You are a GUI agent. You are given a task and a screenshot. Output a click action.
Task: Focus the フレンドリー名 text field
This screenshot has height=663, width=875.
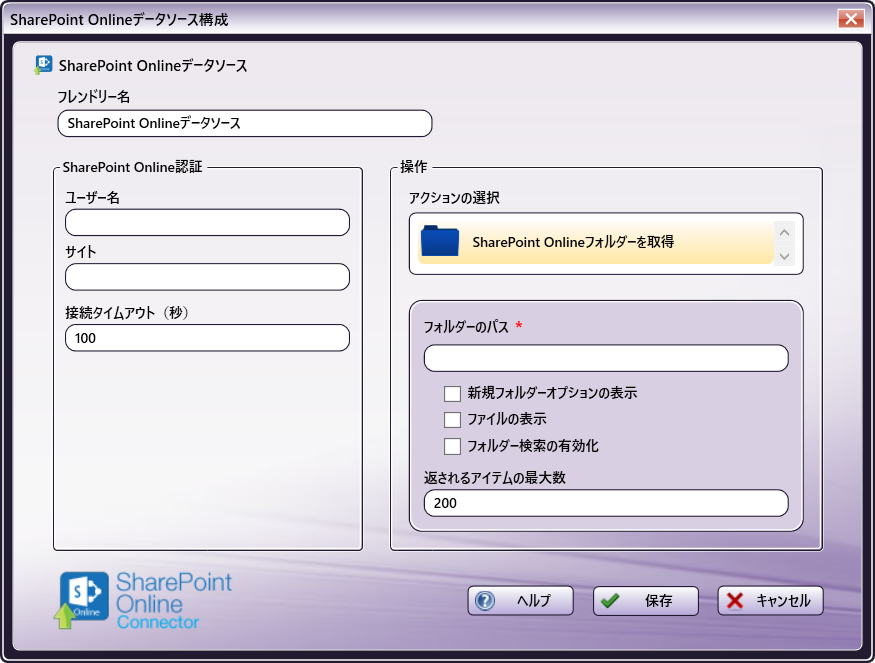245,123
